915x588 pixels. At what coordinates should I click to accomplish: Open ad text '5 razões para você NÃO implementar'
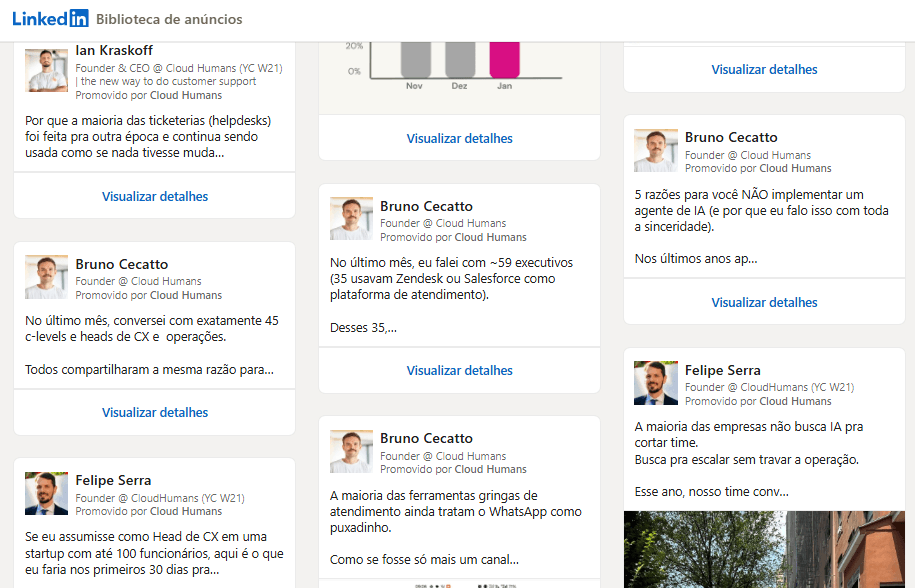(762, 211)
